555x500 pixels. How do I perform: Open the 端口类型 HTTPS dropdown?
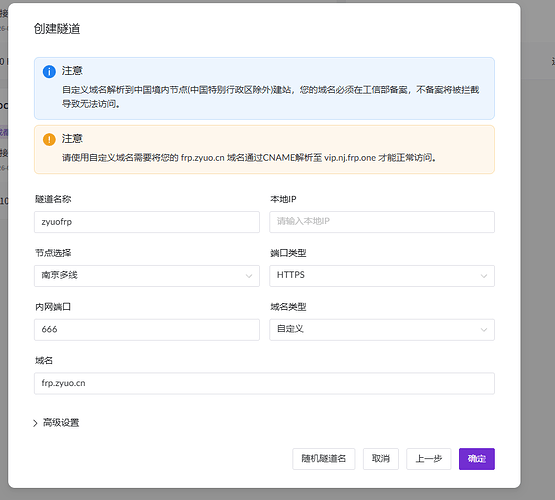382,276
